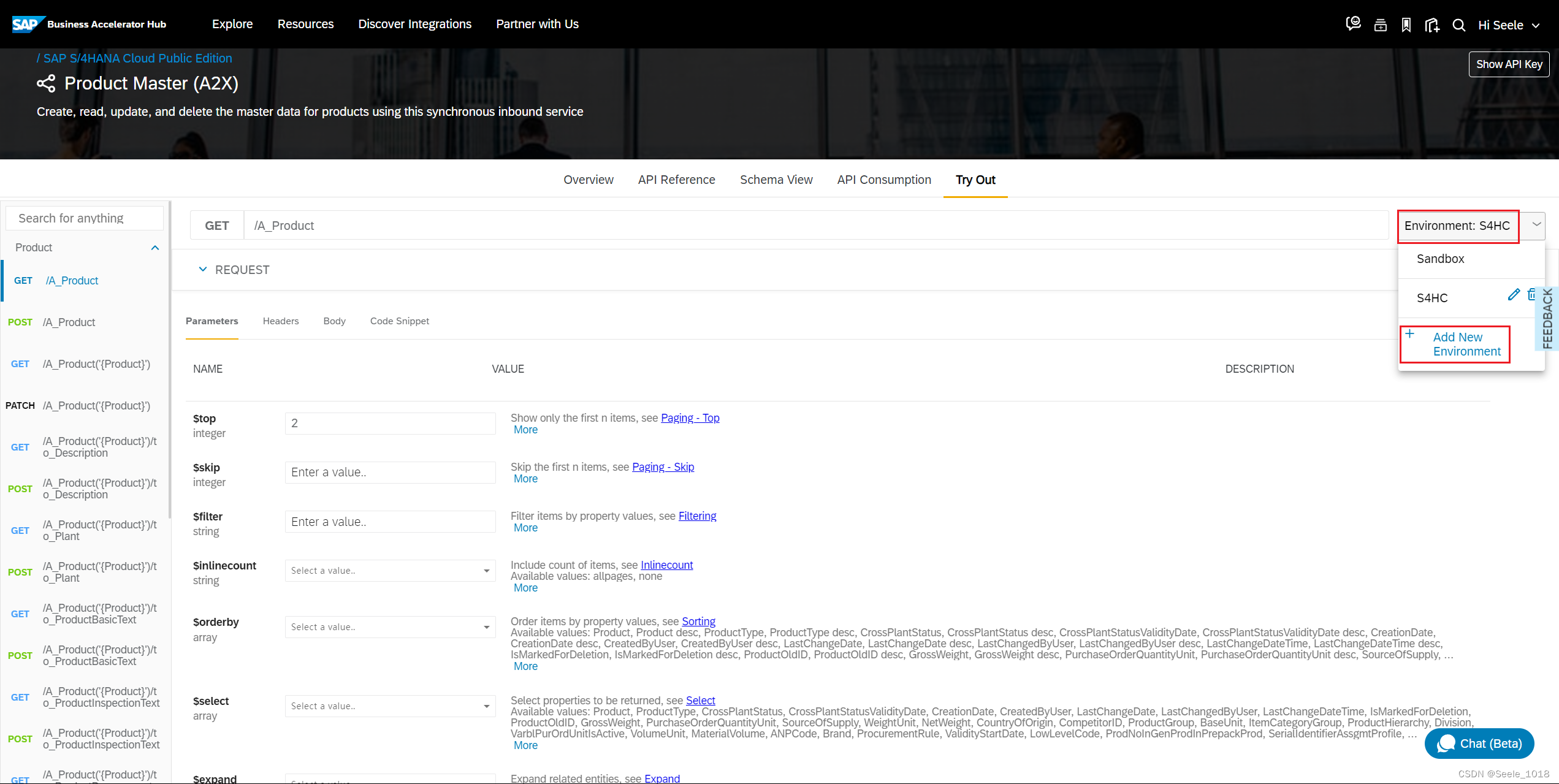Click the feedback smiley chat icon

tap(1353, 24)
